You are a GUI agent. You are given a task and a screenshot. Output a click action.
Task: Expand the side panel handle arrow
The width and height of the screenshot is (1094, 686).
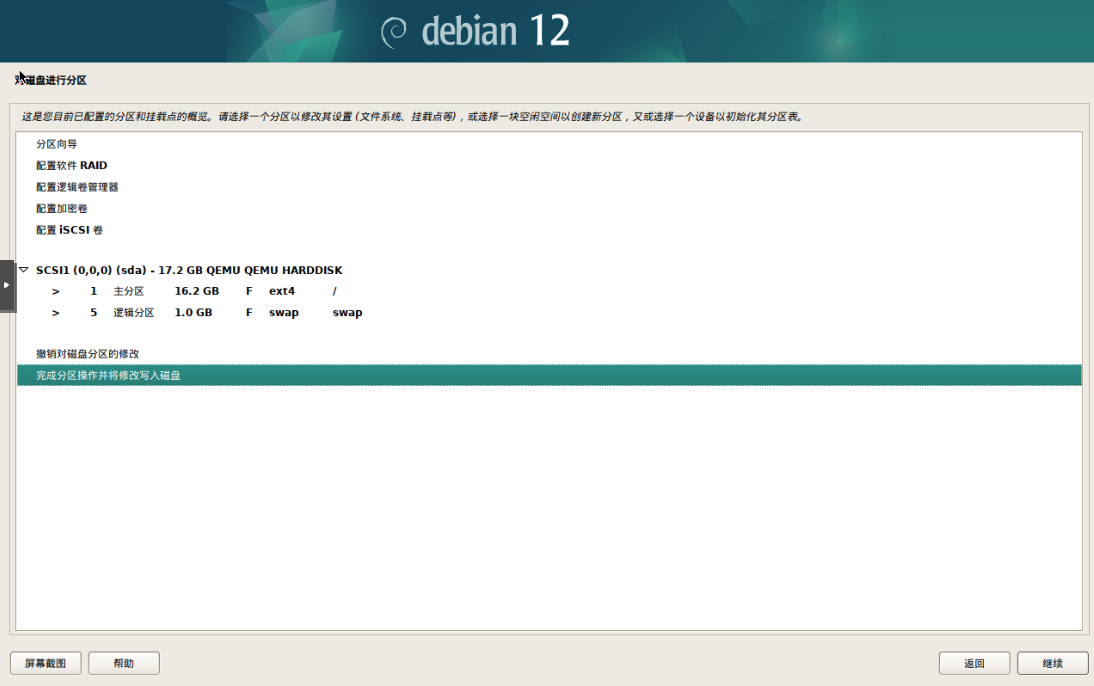[x=6, y=285]
